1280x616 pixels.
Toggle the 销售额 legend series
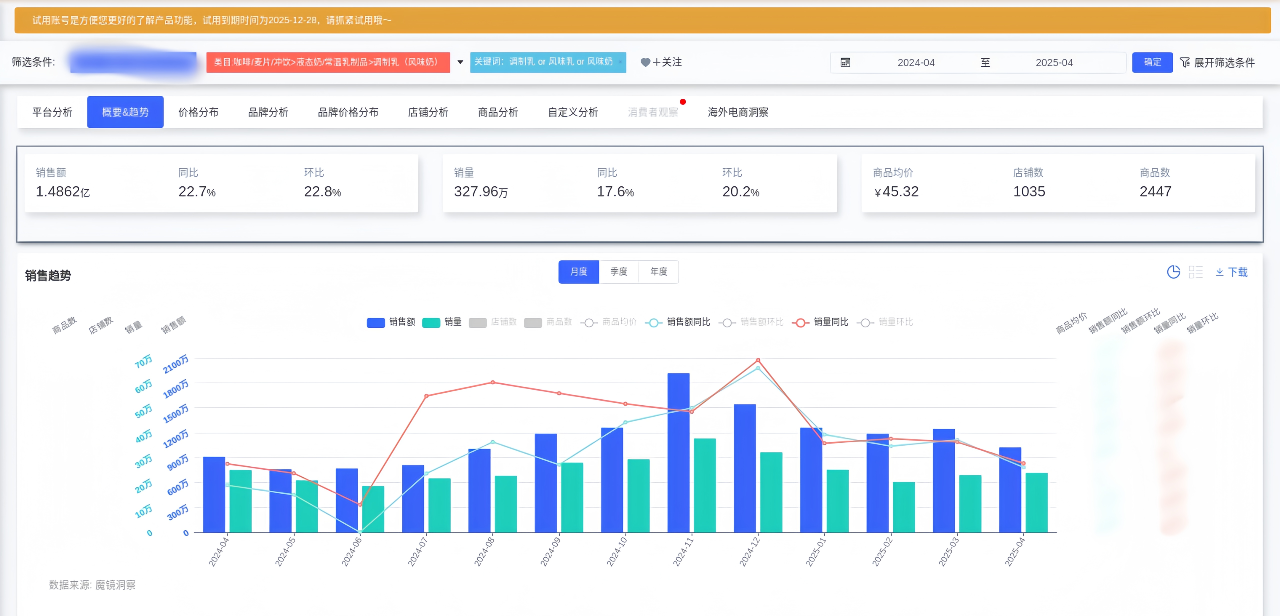(390, 322)
